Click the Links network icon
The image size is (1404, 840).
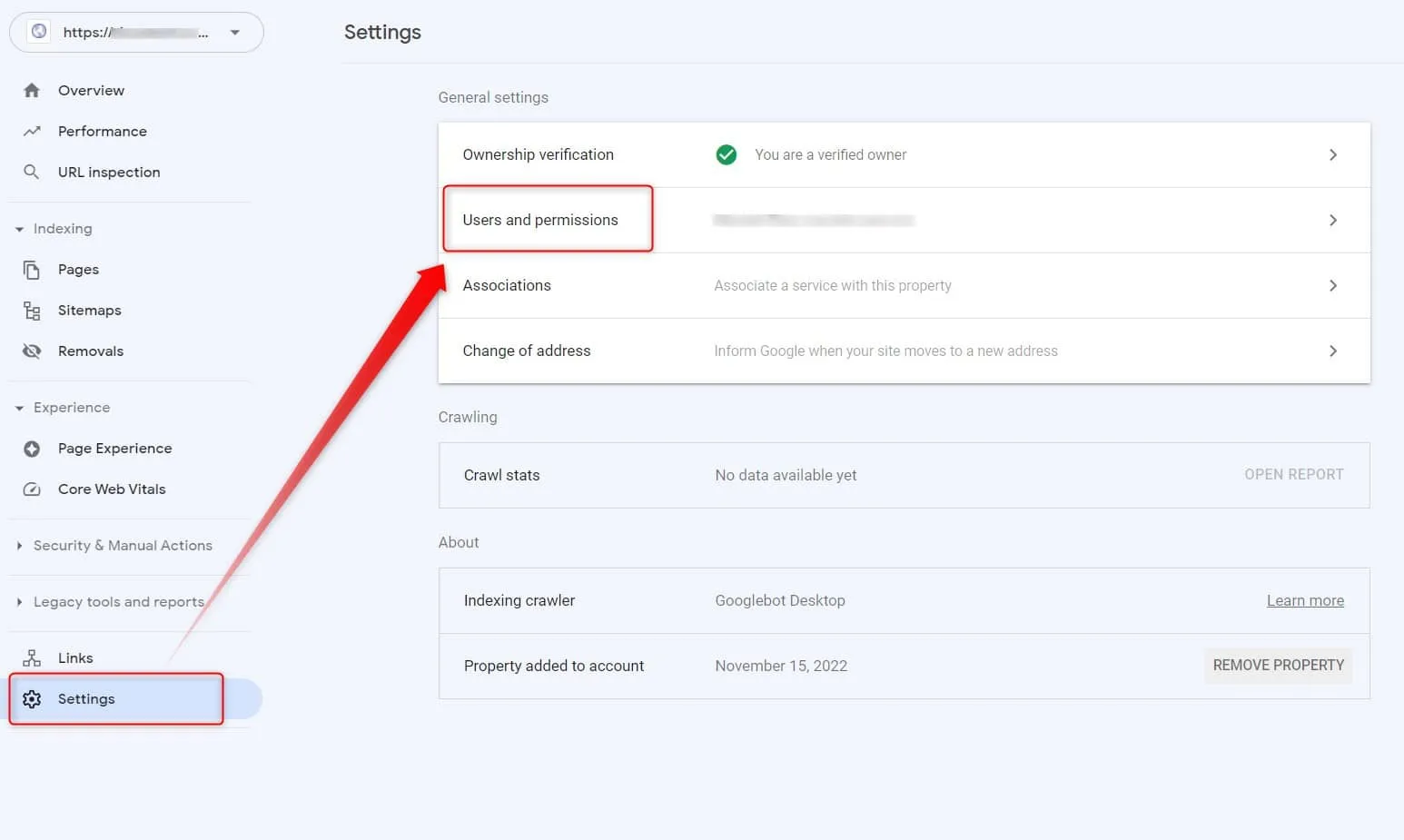[32, 658]
